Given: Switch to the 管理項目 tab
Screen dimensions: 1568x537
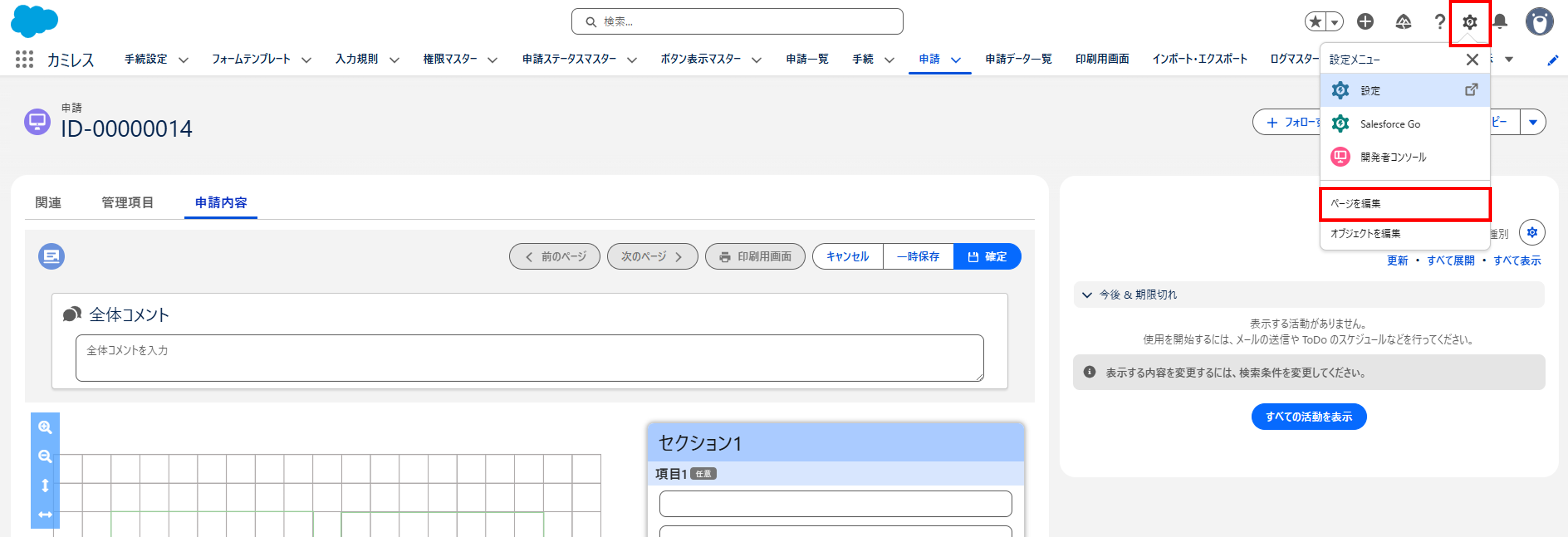Looking at the screenshot, I should (x=127, y=202).
